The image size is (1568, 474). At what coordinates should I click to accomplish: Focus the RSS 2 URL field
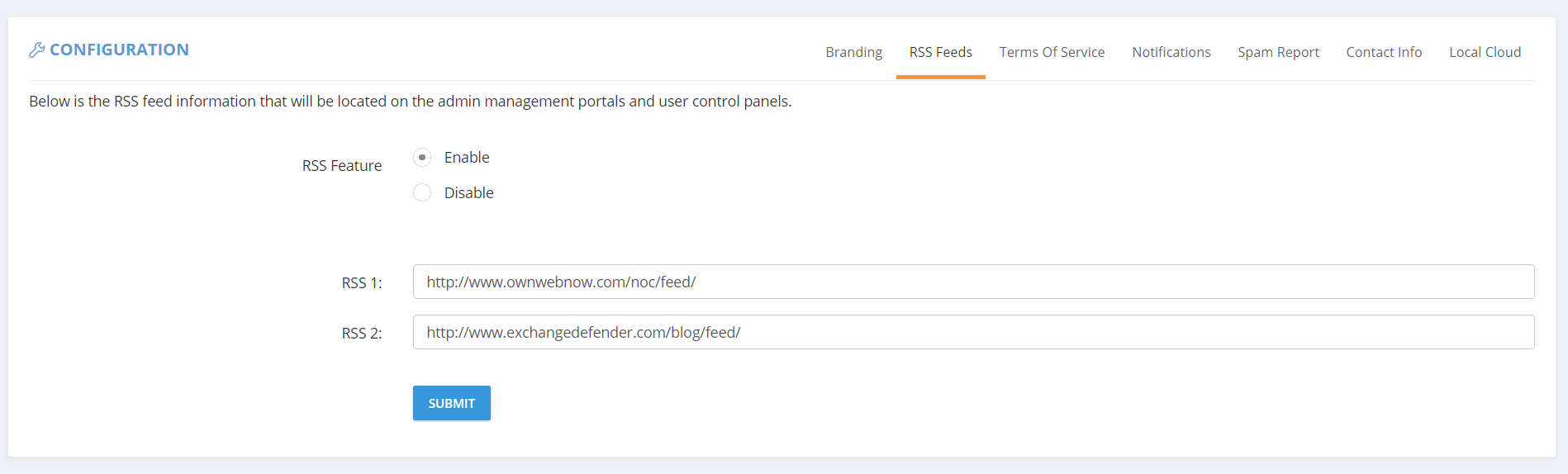coord(973,332)
